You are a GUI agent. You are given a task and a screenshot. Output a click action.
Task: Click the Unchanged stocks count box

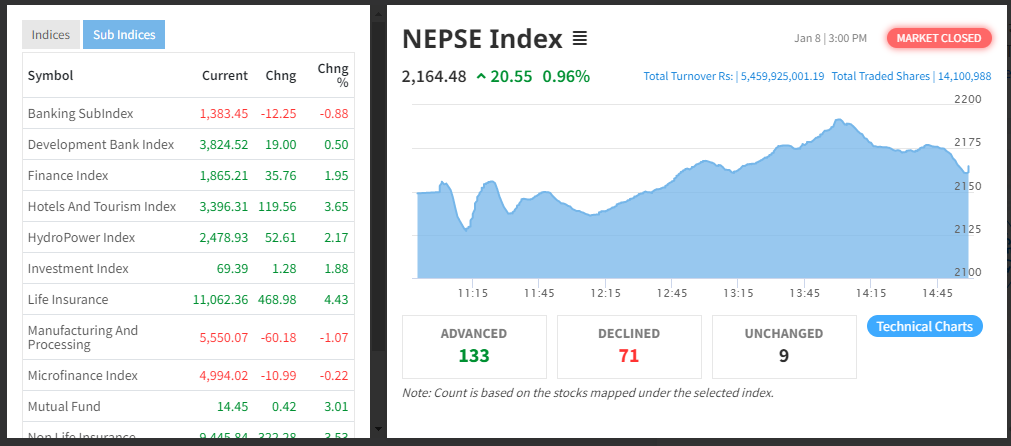[x=784, y=346]
